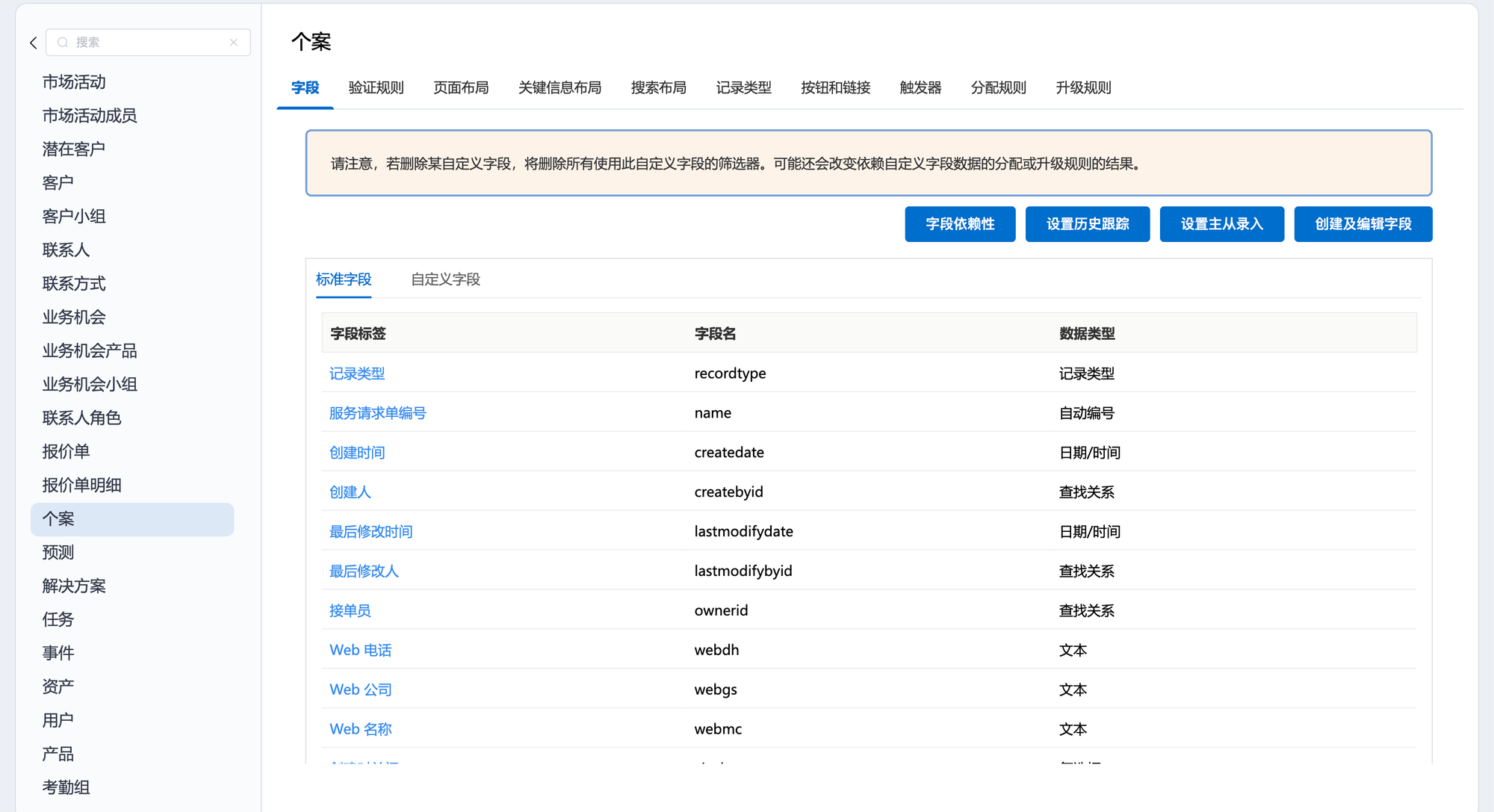The height and width of the screenshot is (812, 1494).
Task: Select the 升级规则 tab
Action: click(x=1083, y=88)
